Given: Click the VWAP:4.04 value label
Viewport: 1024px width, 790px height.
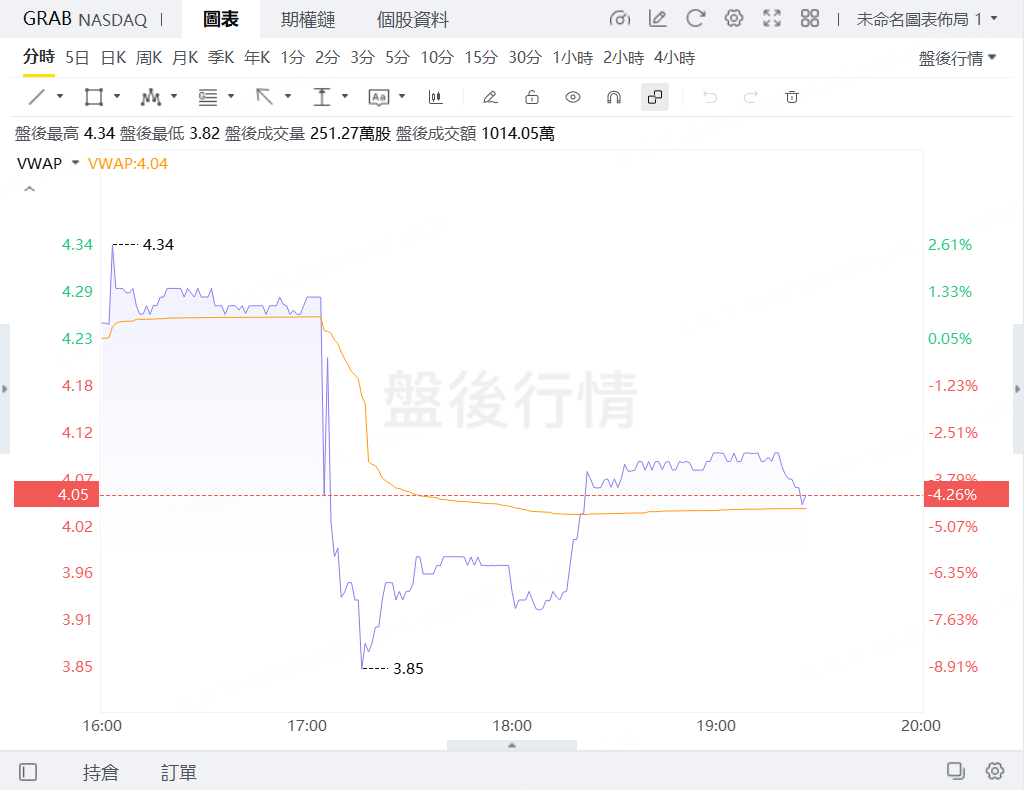Looking at the screenshot, I should [x=128, y=163].
